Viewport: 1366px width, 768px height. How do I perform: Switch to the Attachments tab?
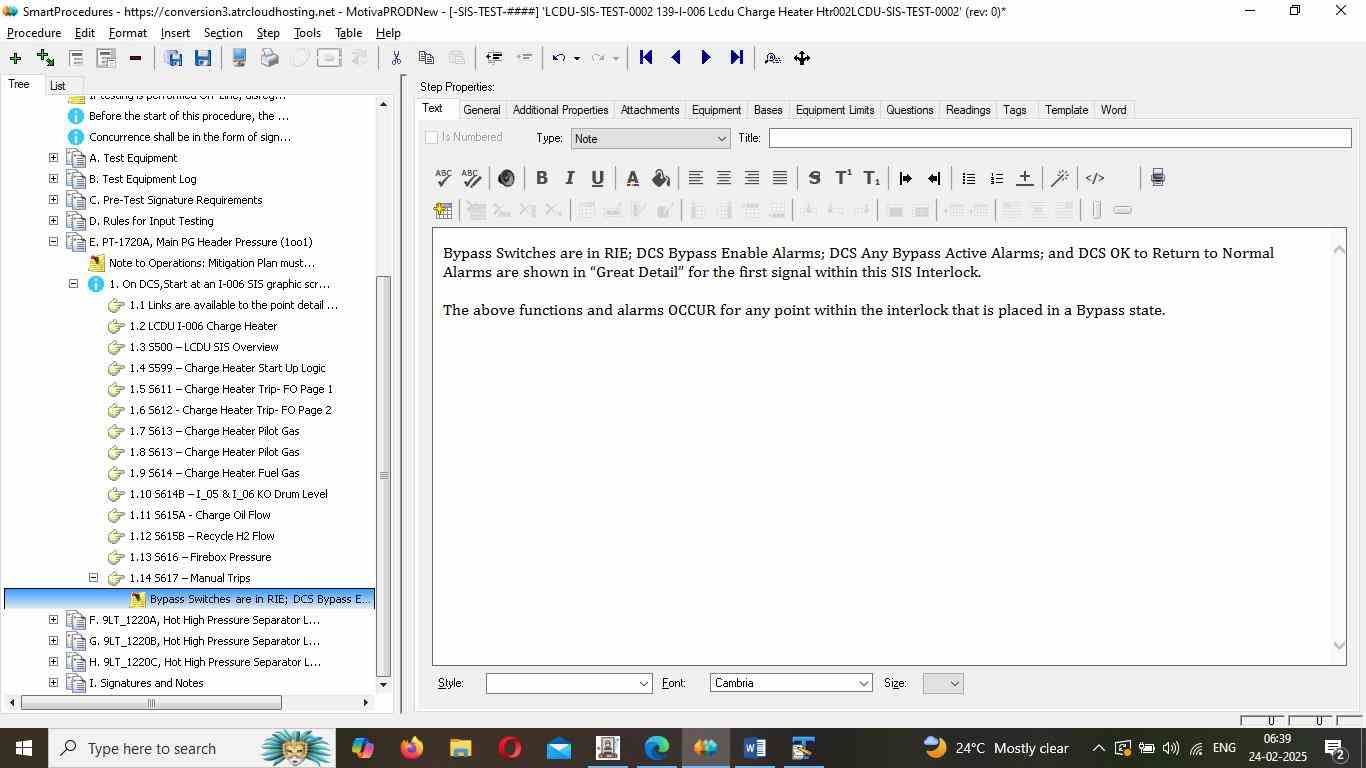(x=650, y=110)
